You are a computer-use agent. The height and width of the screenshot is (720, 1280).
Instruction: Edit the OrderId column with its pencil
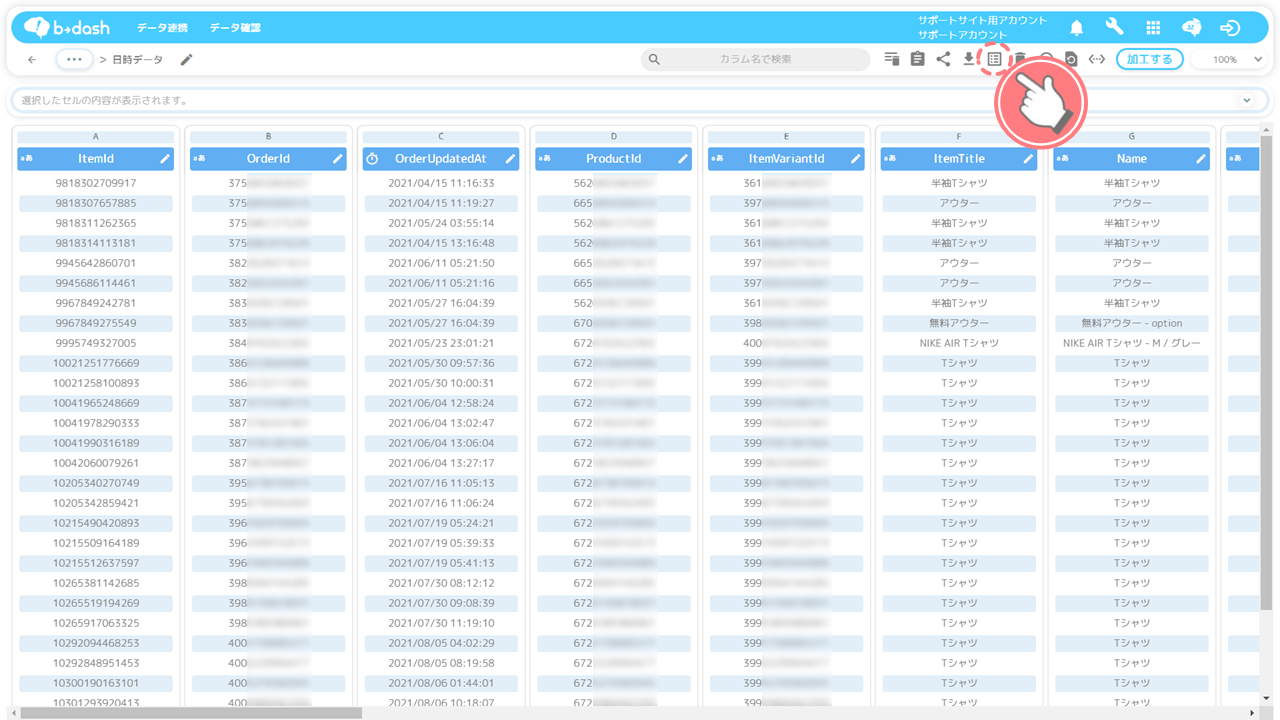click(338, 159)
